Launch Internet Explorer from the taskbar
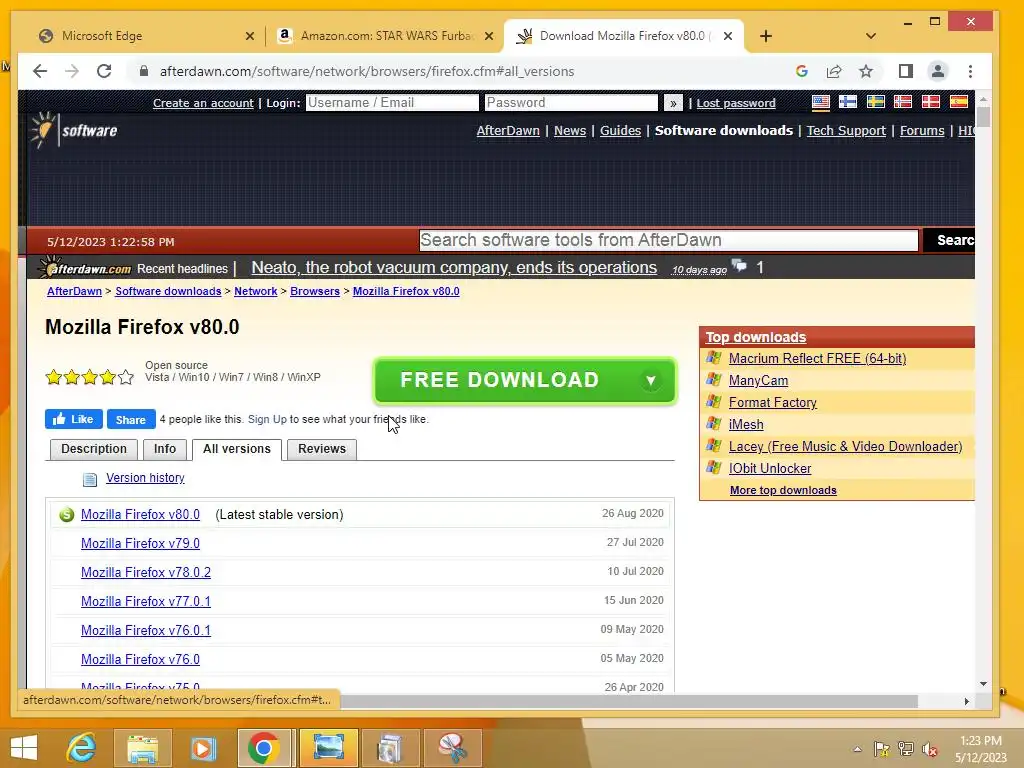The image size is (1024, 768). click(82, 748)
